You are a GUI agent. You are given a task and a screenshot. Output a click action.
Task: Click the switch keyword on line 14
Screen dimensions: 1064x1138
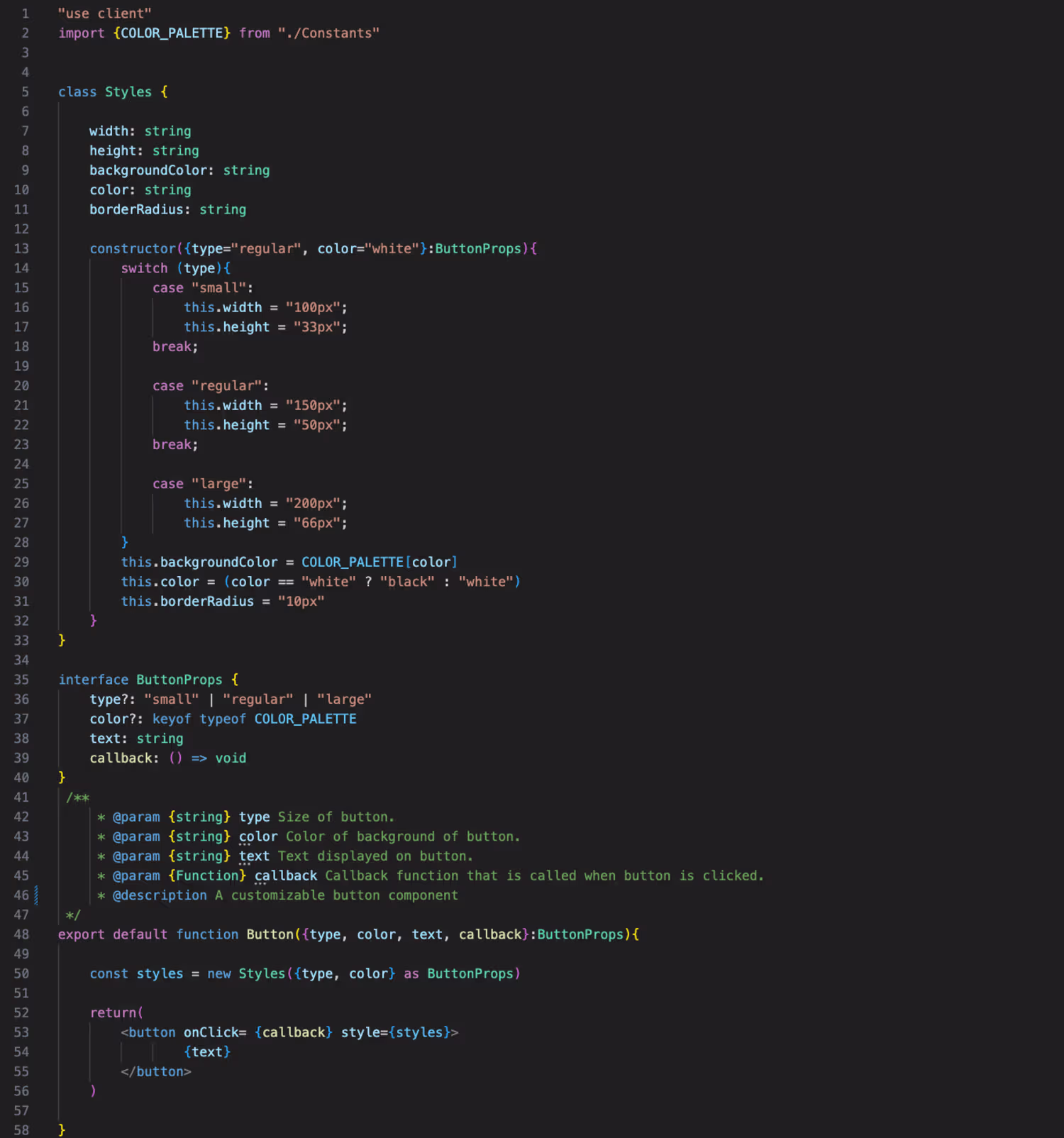click(144, 268)
